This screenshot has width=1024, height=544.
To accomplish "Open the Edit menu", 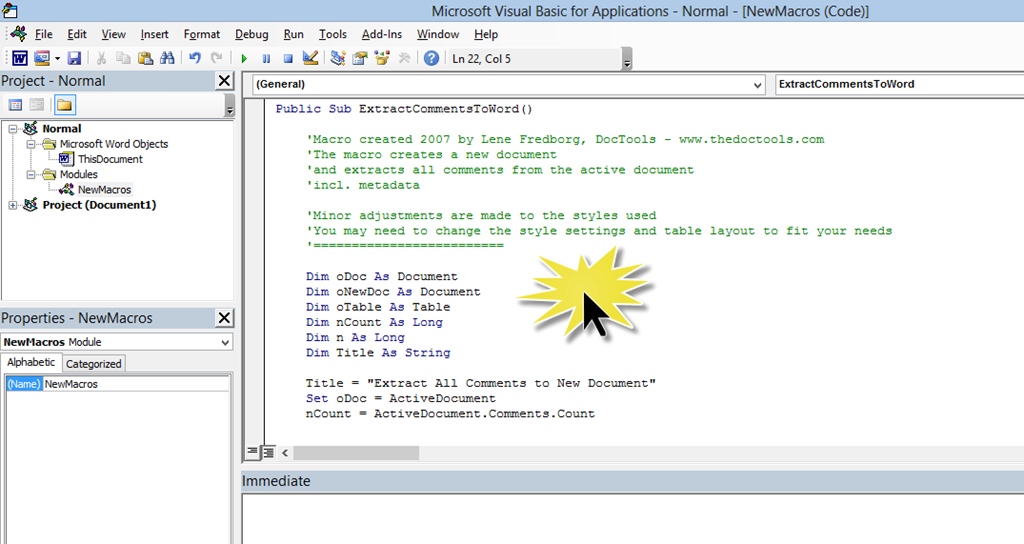I will pyautogui.click(x=77, y=35).
